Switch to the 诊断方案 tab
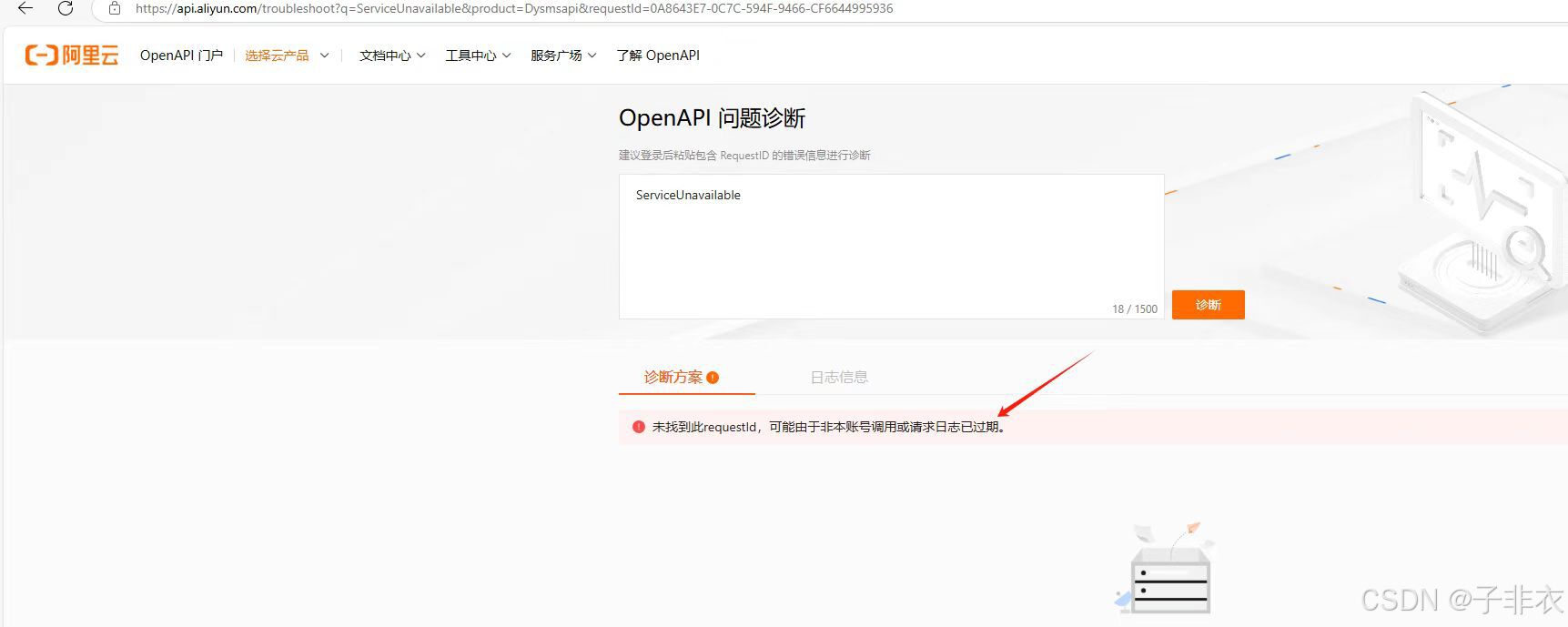Image resolution: width=1568 pixels, height=627 pixels. point(686,377)
